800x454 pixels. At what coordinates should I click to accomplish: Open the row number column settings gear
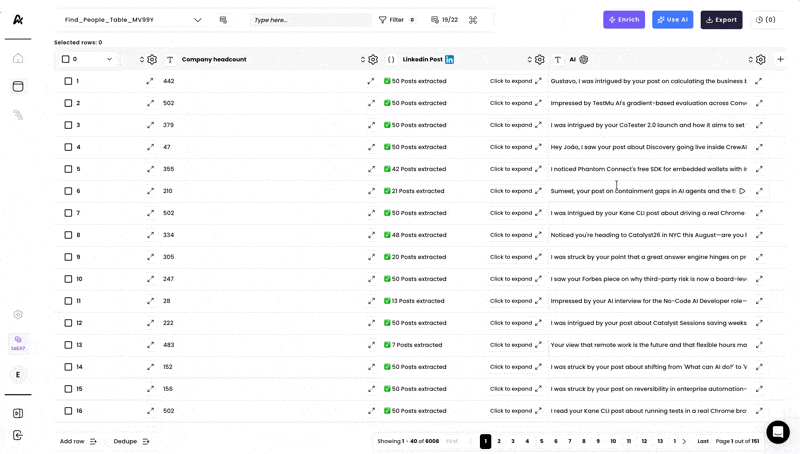152,60
